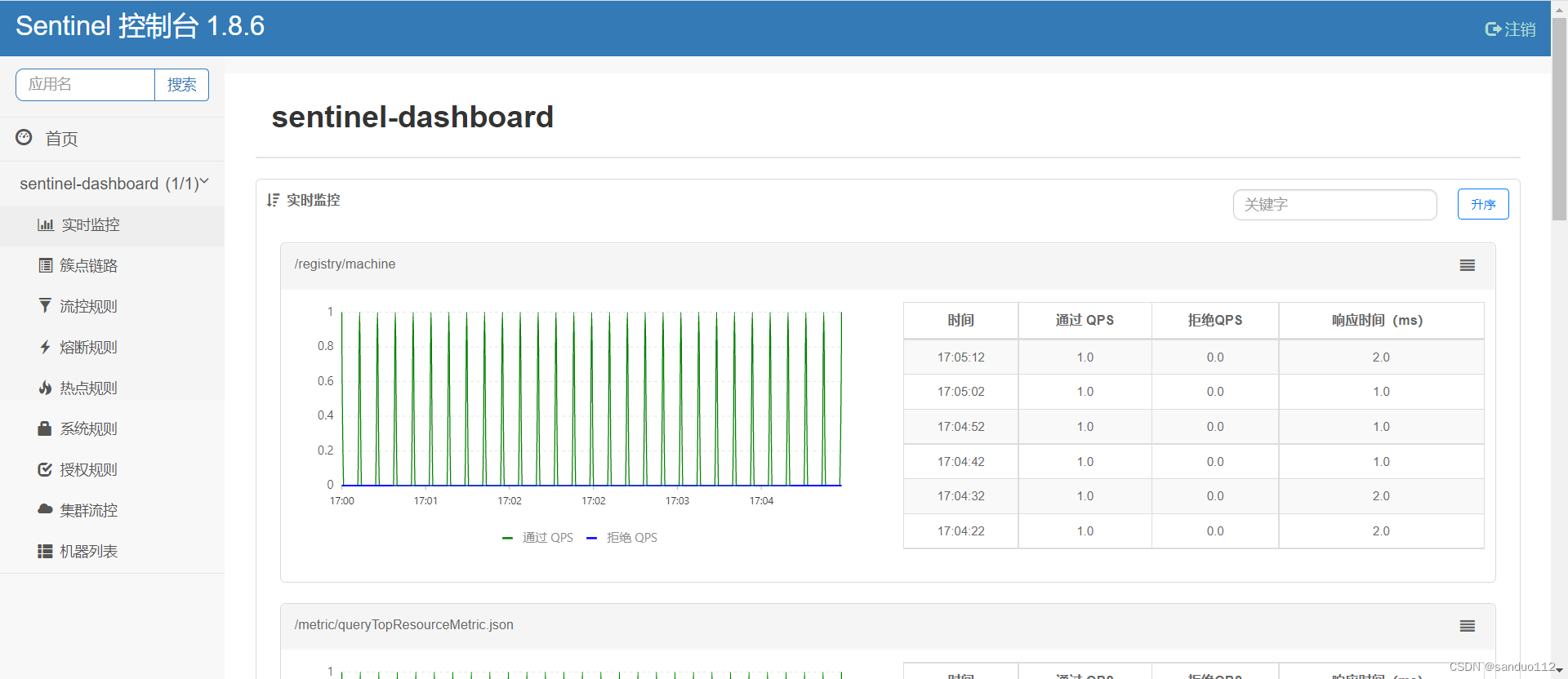Click the 17:00 axis label on chart
1568x679 pixels.
coord(342,501)
